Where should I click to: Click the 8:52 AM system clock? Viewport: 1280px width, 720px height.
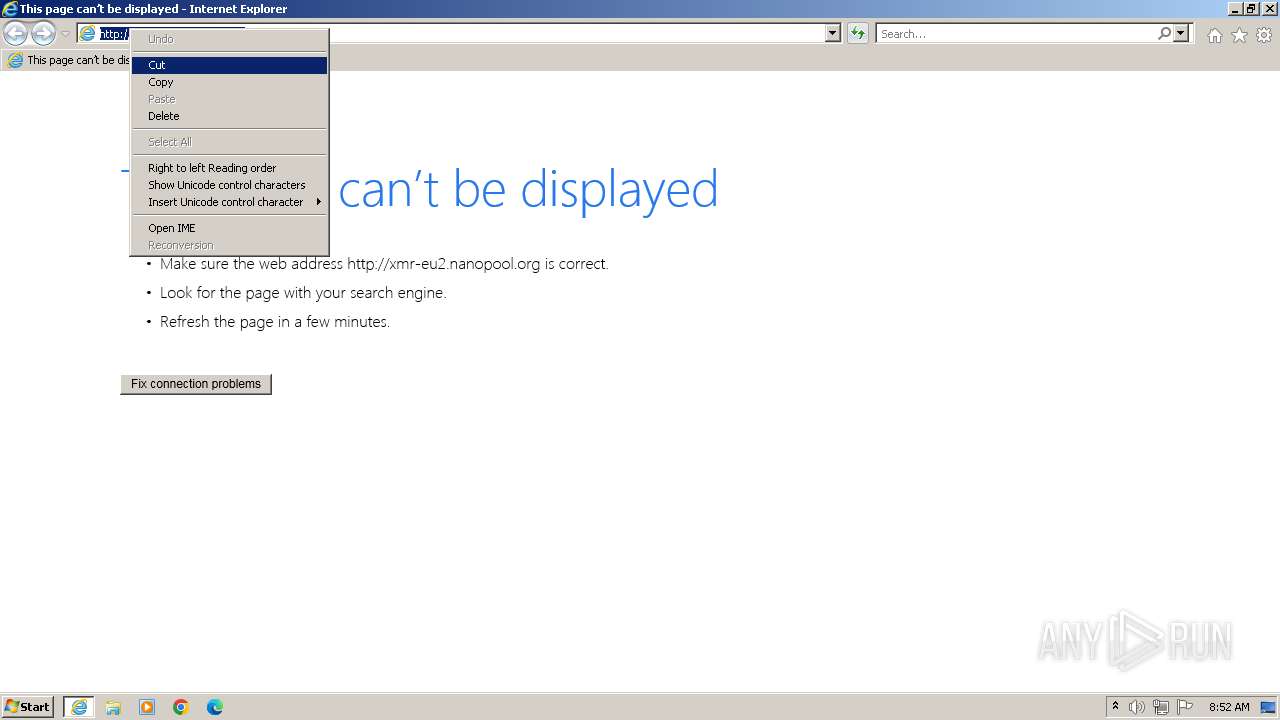coord(1229,707)
